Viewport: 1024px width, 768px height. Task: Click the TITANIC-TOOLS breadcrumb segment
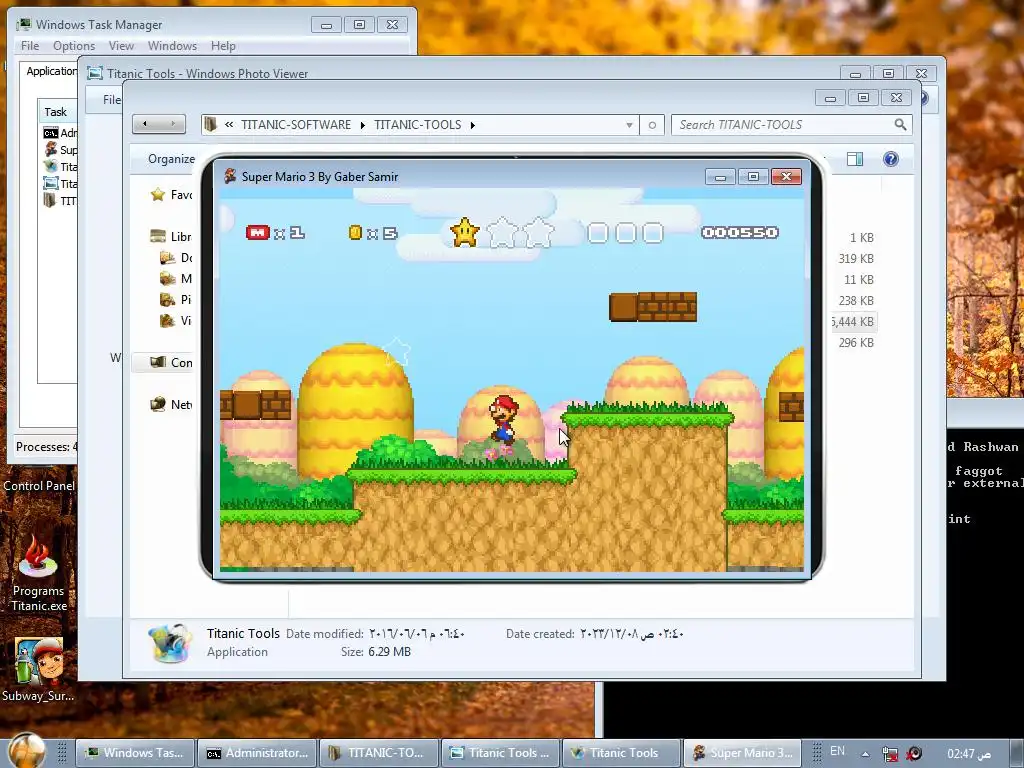(x=417, y=125)
